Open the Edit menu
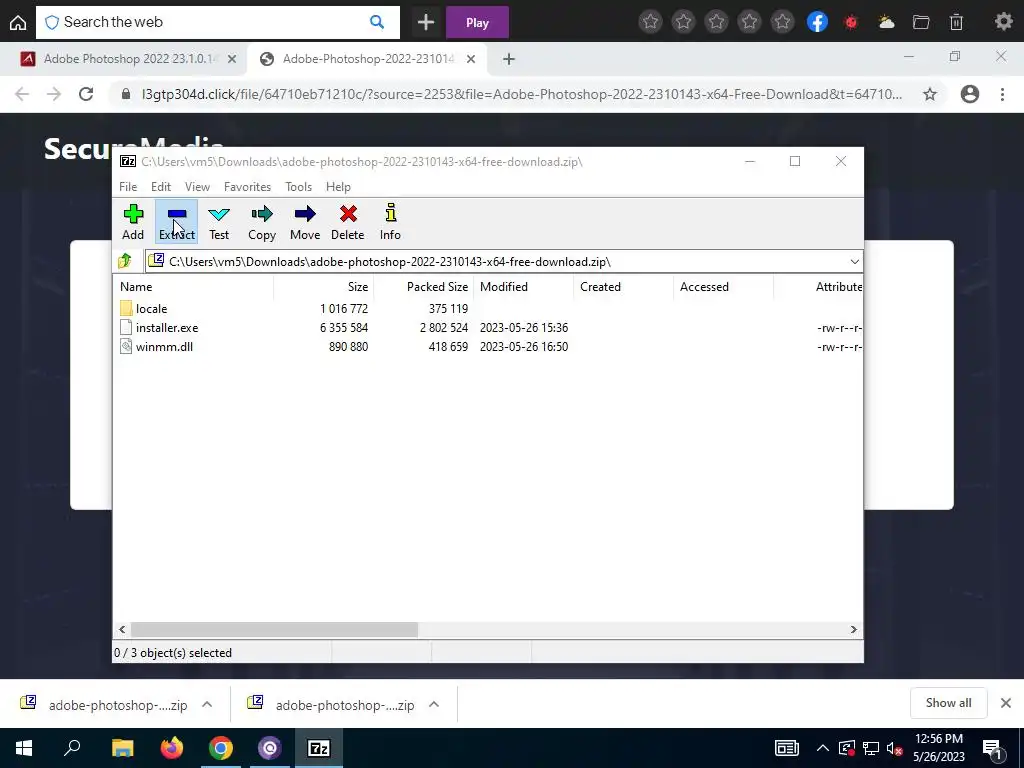The image size is (1024, 768). pos(161,187)
